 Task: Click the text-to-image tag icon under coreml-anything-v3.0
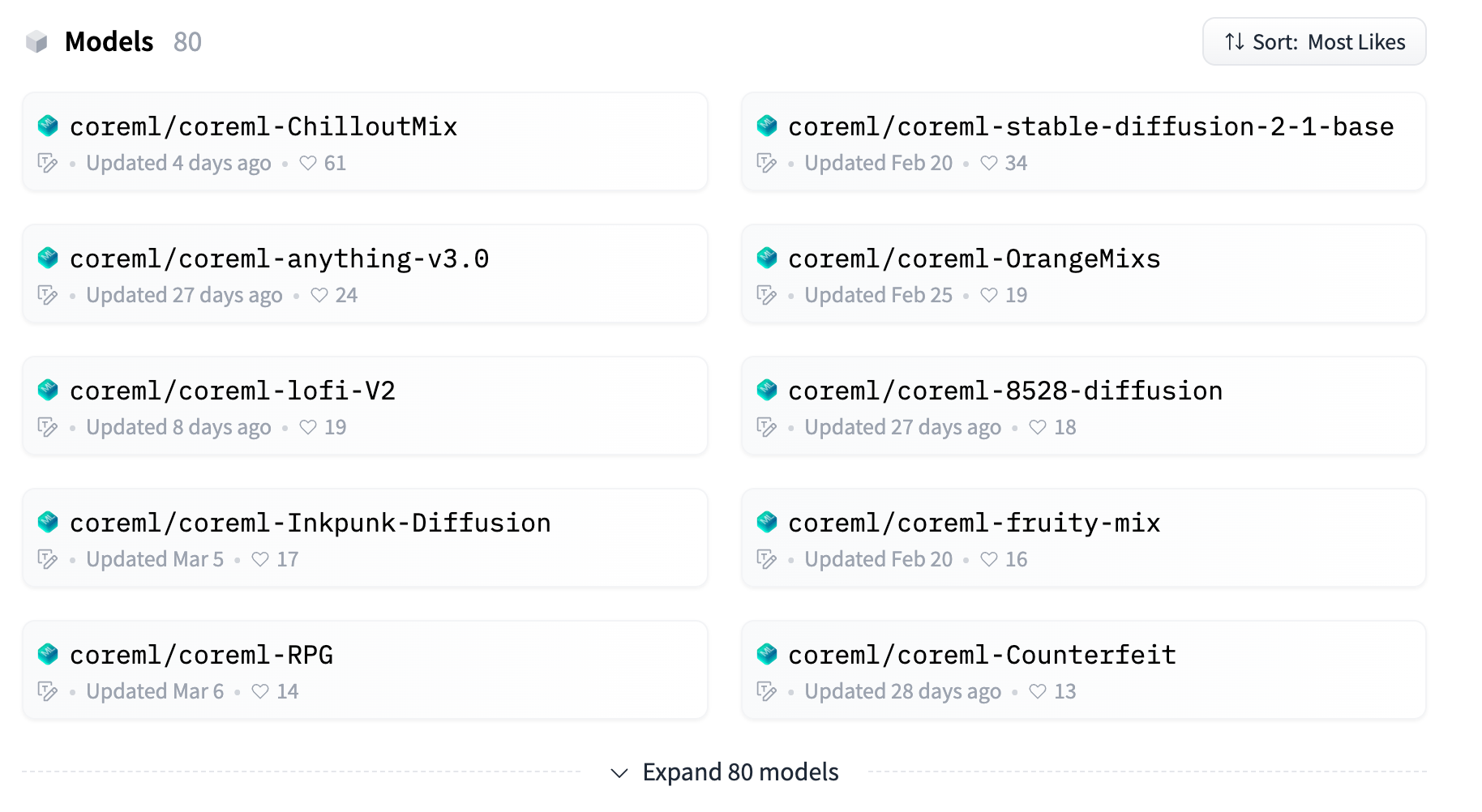click(x=48, y=295)
